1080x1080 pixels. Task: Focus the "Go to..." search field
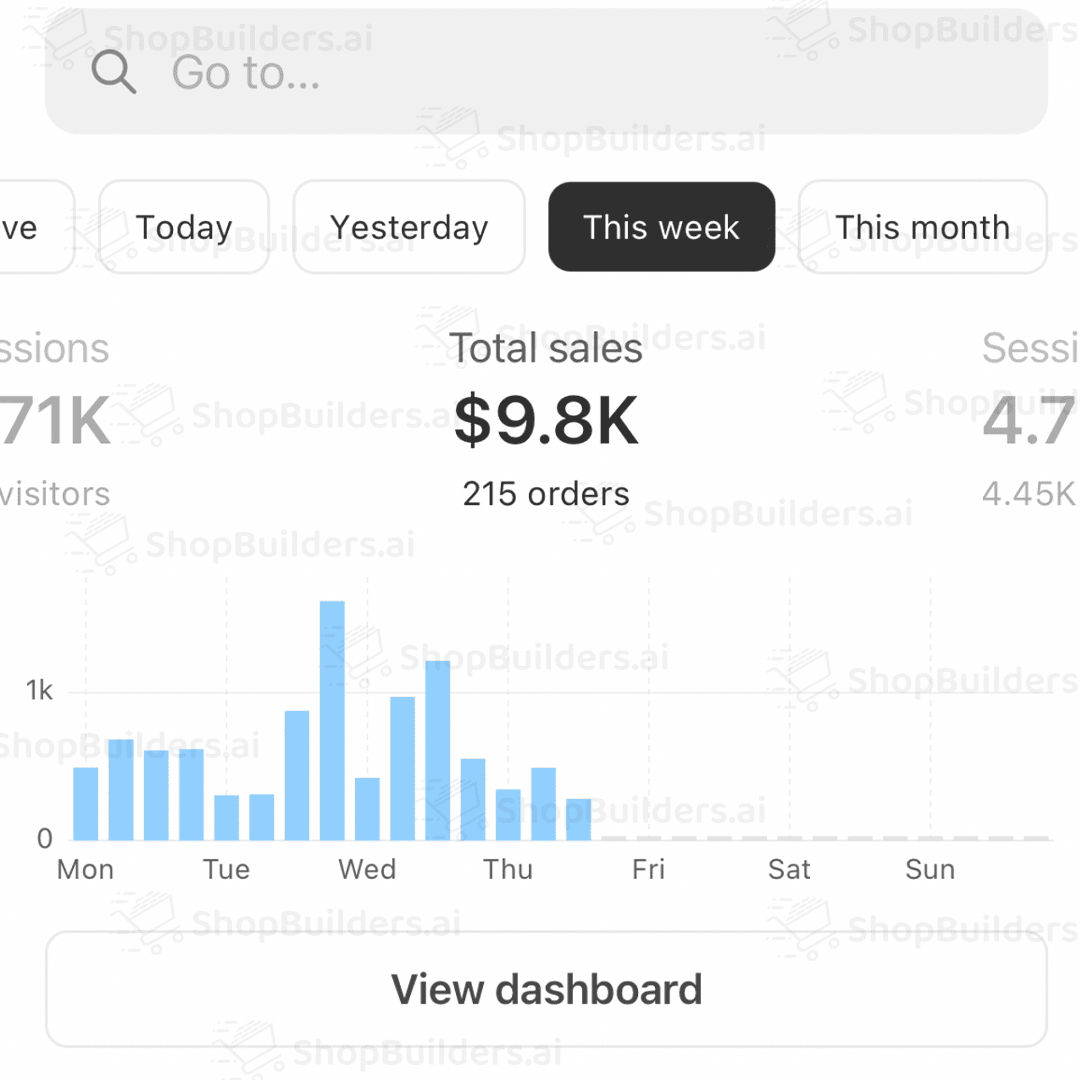tap(560, 73)
